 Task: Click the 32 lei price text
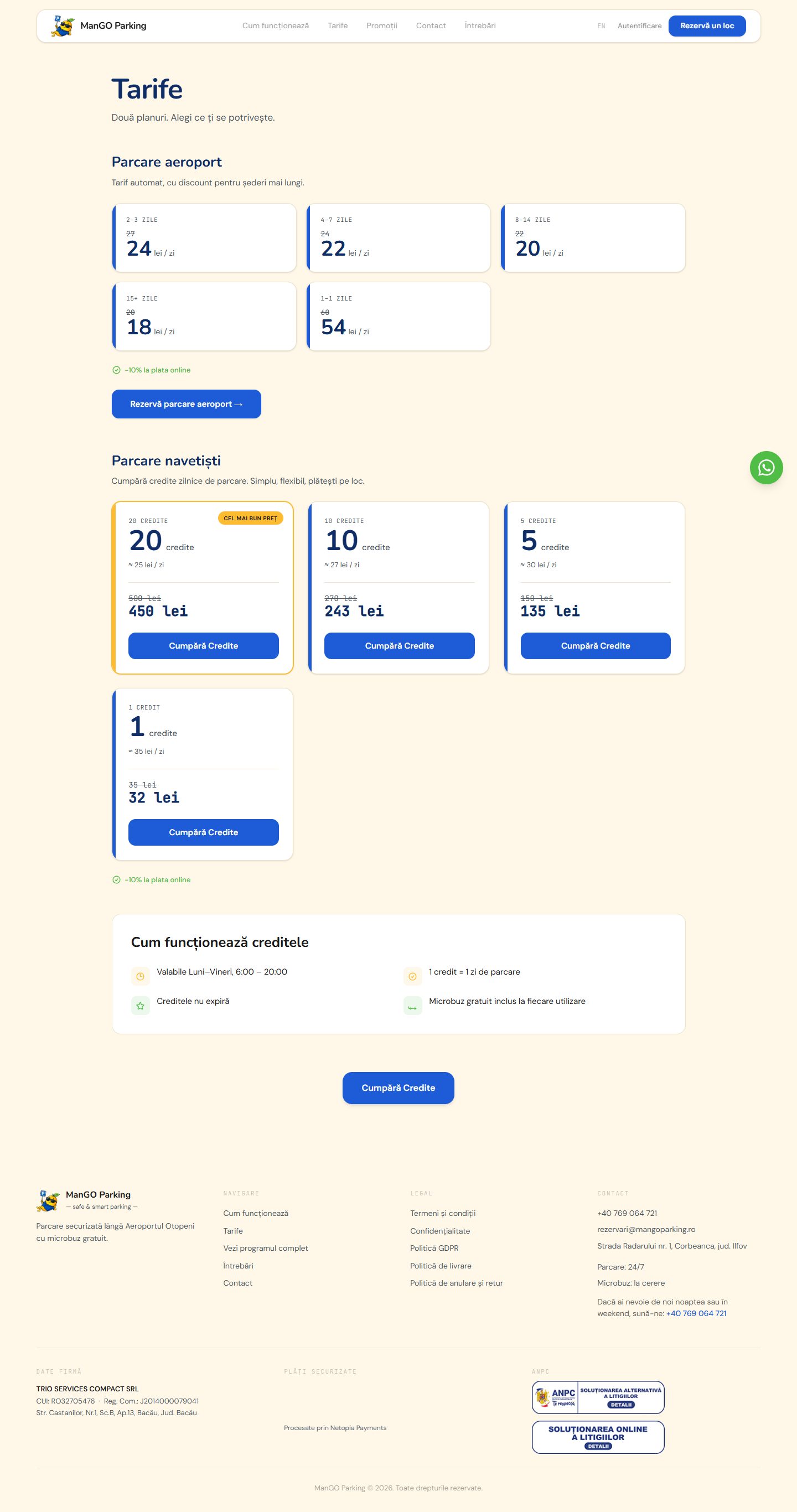[154, 798]
